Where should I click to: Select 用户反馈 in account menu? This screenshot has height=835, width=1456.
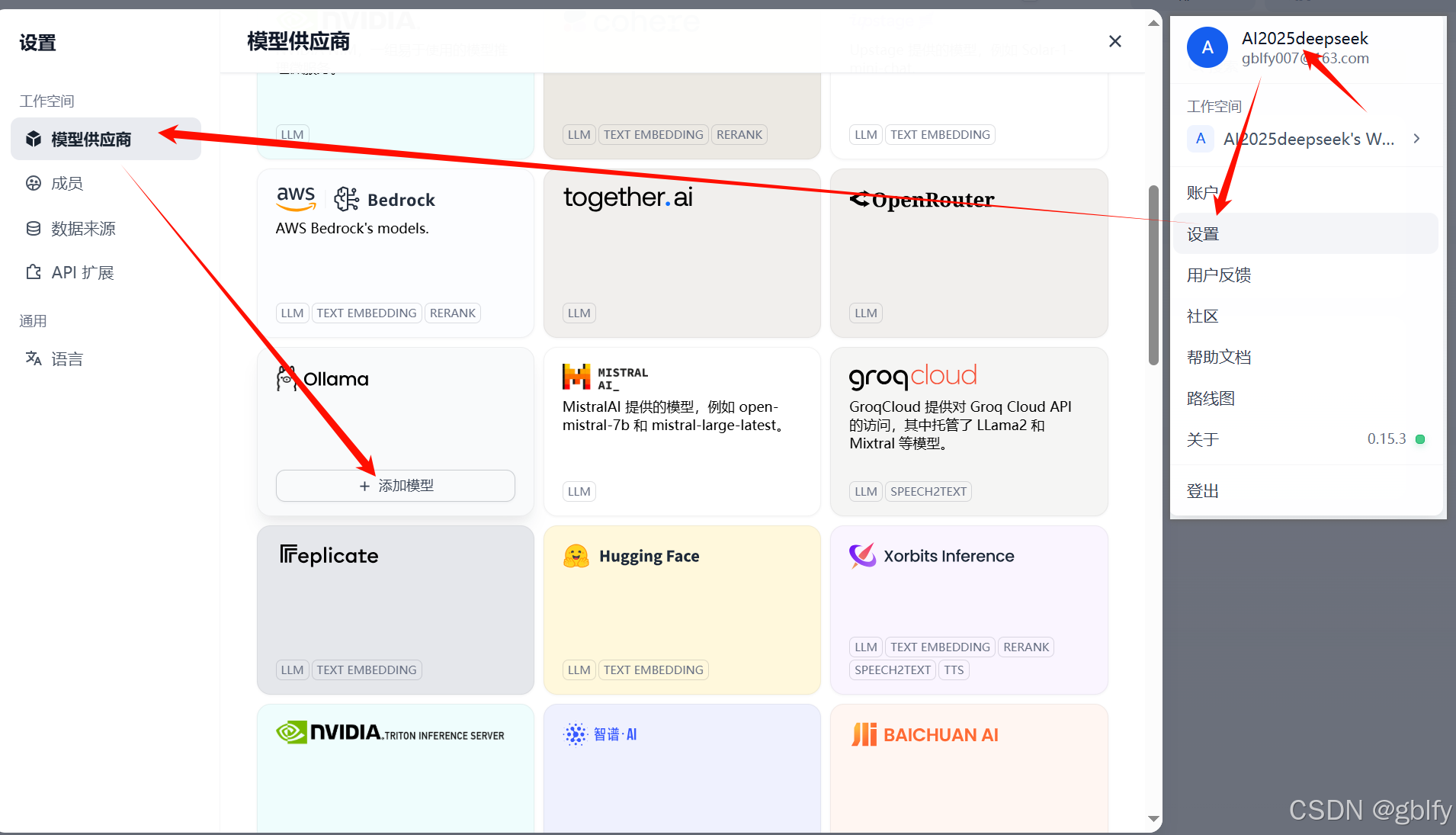click(x=1307, y=275)
